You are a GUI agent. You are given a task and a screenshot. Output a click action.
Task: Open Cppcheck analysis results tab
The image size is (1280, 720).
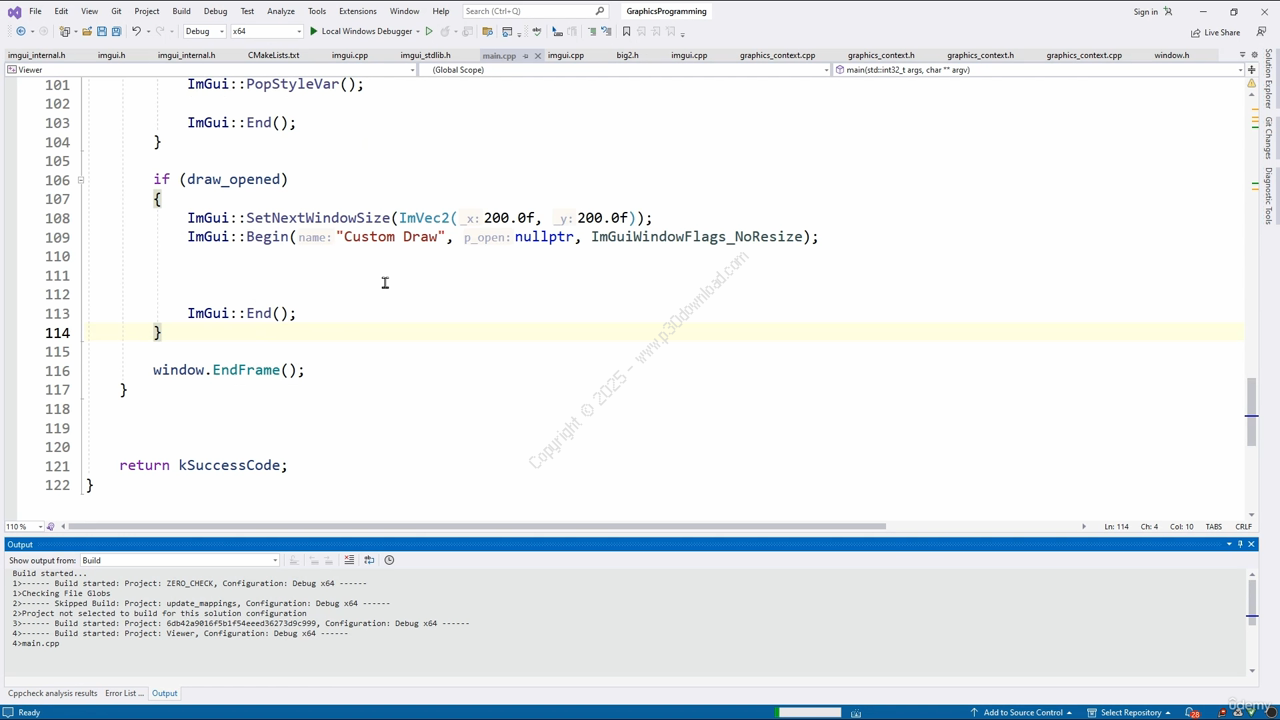[x=53, y=693]
